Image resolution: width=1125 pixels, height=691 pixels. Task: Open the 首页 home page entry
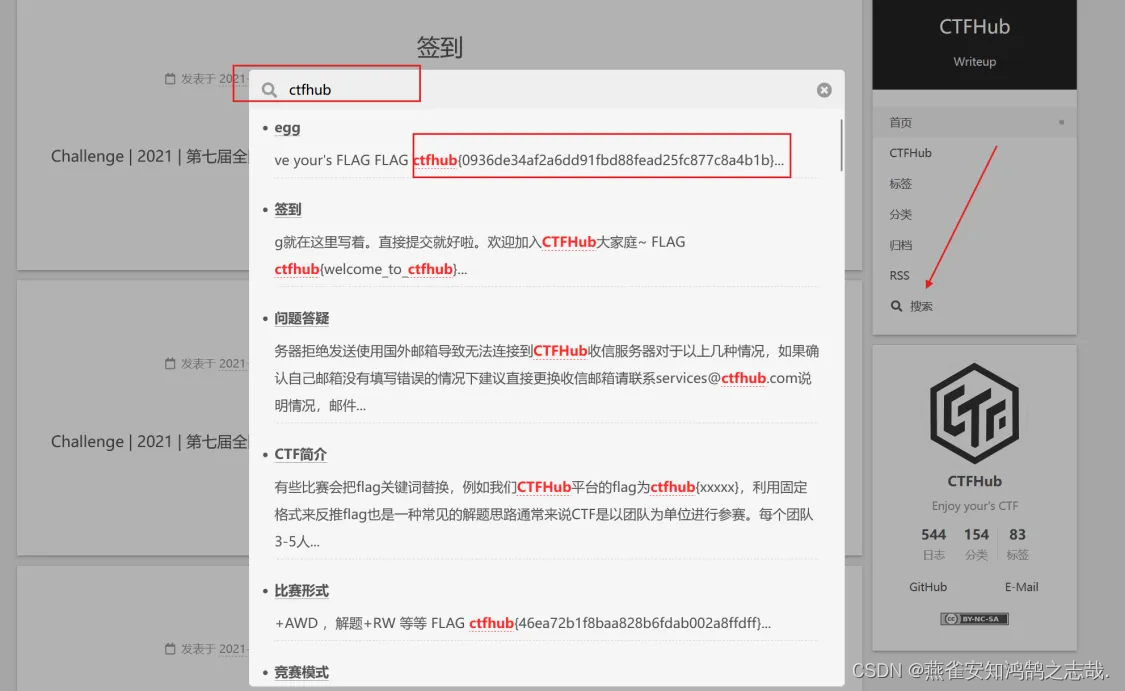coord(900,122)
